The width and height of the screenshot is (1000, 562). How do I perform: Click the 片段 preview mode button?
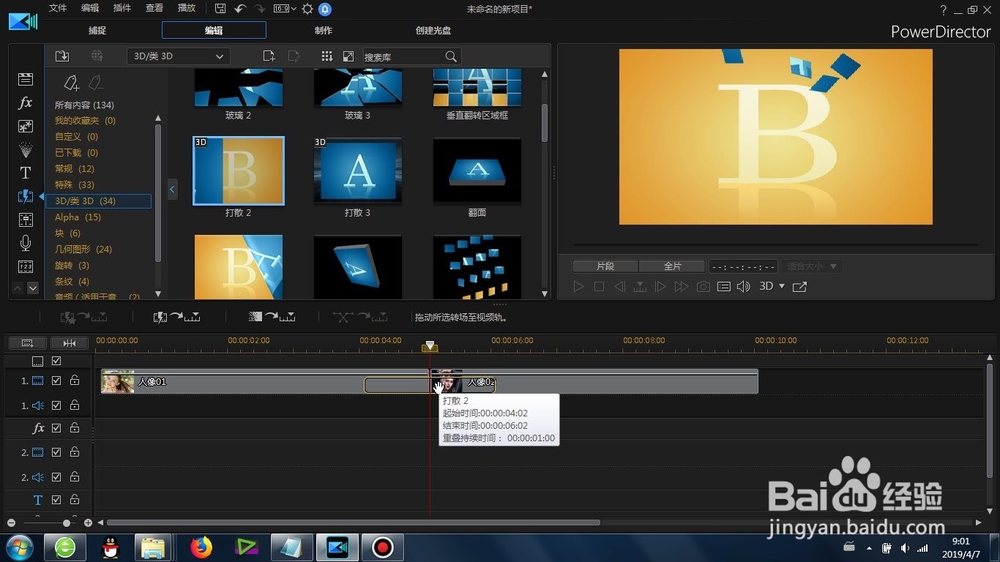point(605,266)
